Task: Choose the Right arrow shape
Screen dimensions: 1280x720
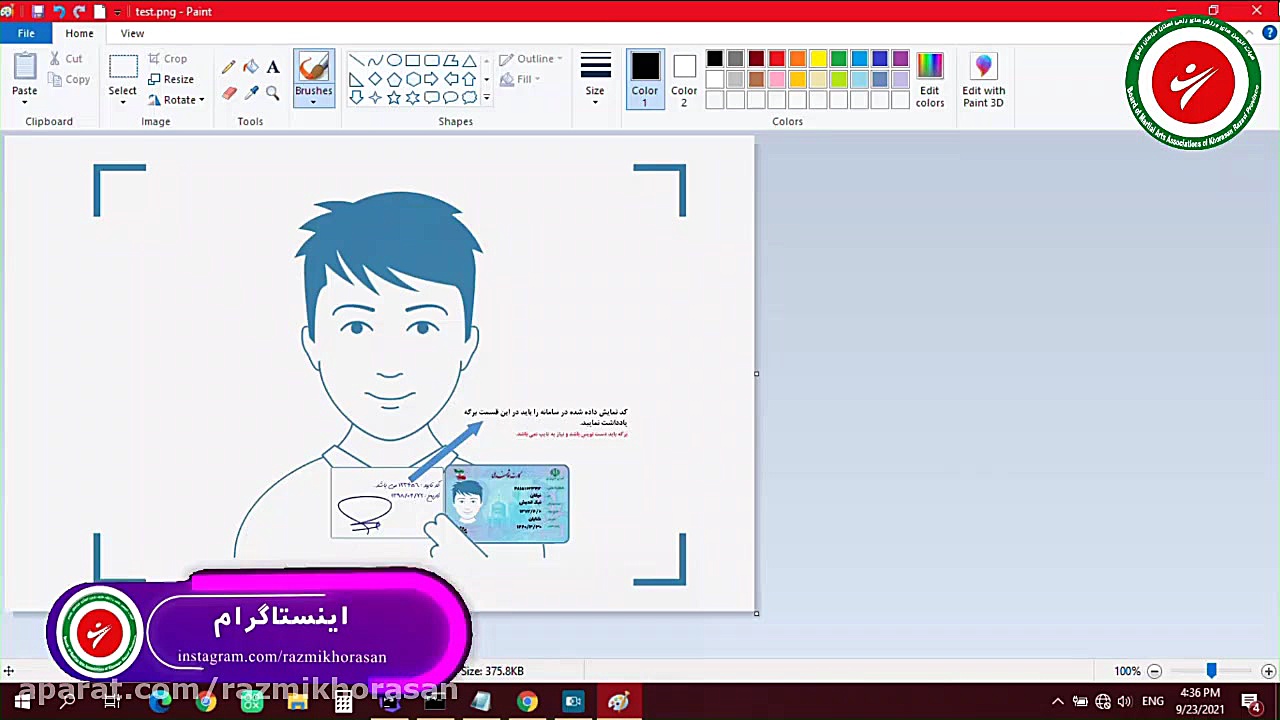Action: 432,79
